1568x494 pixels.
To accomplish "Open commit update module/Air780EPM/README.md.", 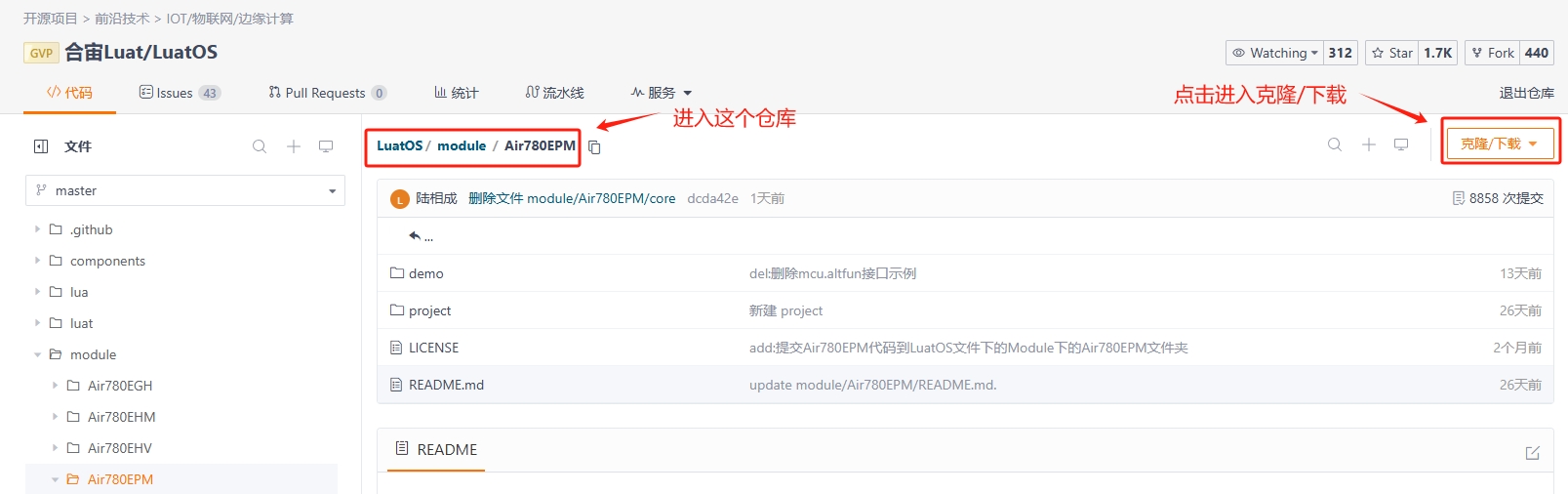I will coord(873,385).
